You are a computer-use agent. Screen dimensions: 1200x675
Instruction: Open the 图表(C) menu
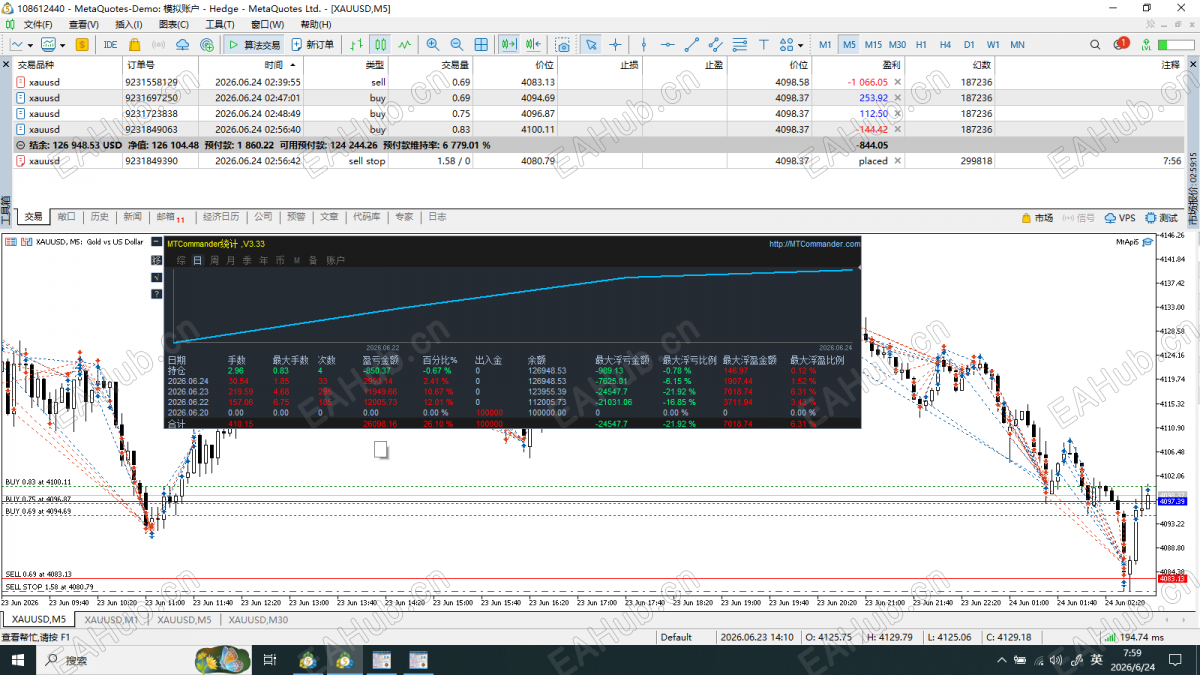pos(174,24)
